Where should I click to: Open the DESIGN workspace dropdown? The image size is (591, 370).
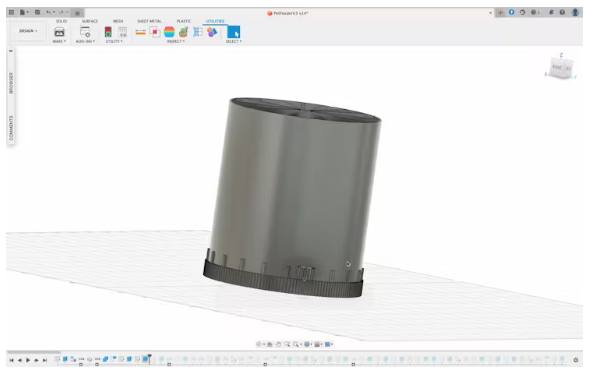tap(28, 31)
